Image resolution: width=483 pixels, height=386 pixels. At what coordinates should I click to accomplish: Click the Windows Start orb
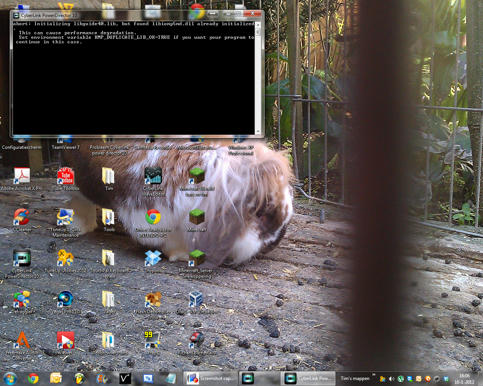click(10, 379)
